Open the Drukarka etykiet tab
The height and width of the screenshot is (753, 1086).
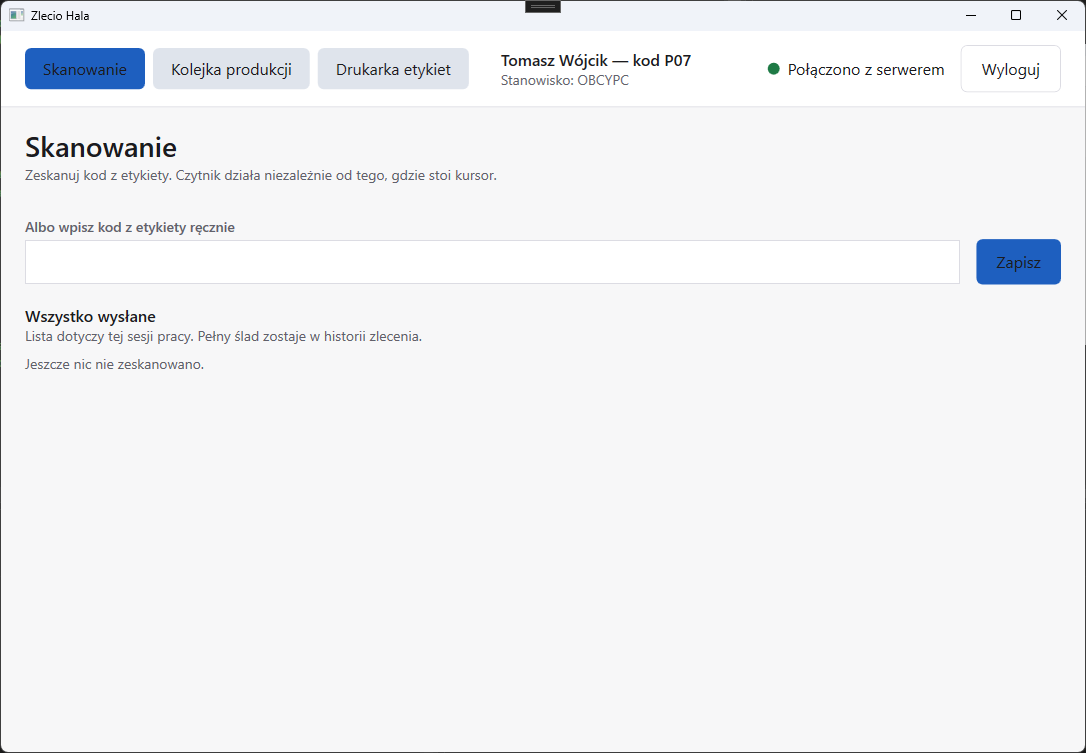pyautogui.click(x=393, y=69)
